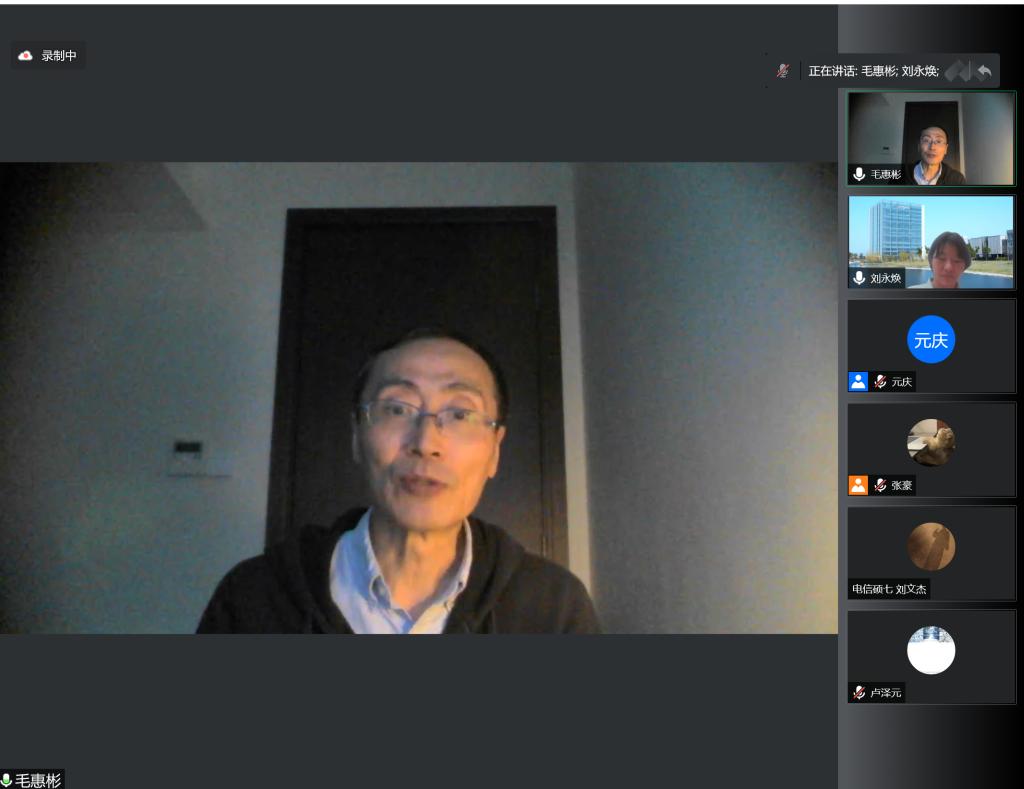Click the 正在讲话 speaking names text

872,71
